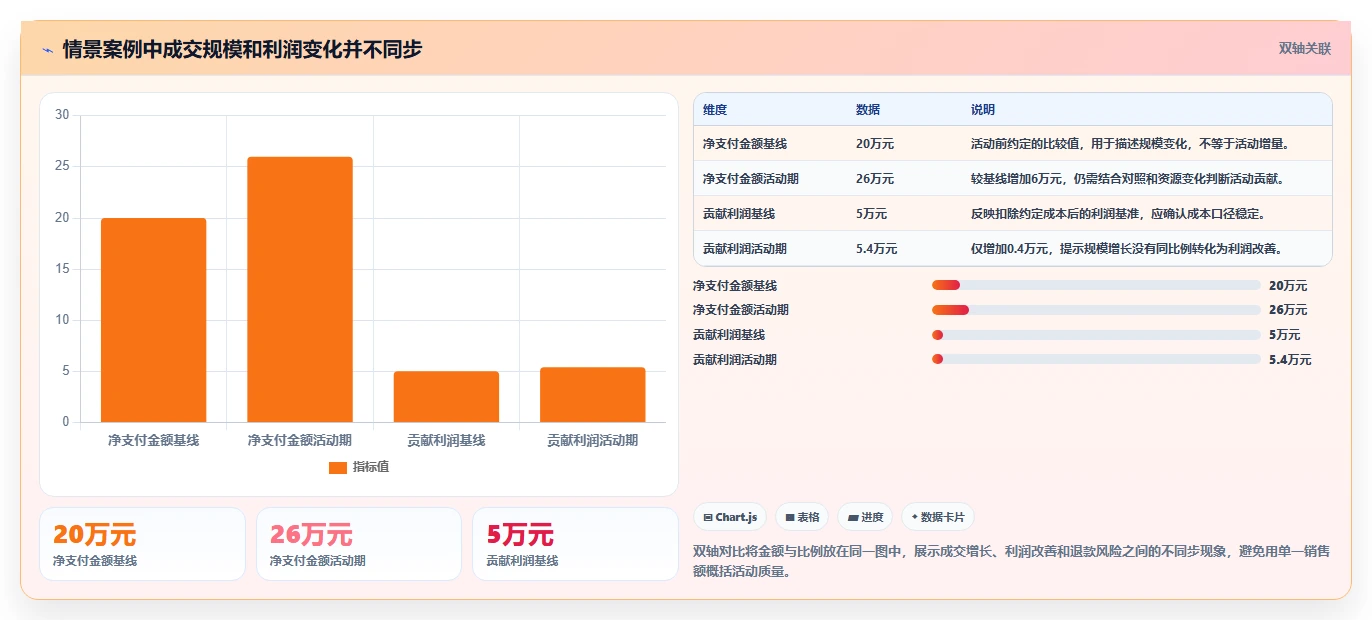1372x620 pixels.
Task: Open the 20万元 净支付金额基线 data card
Action: click(142, 544)
